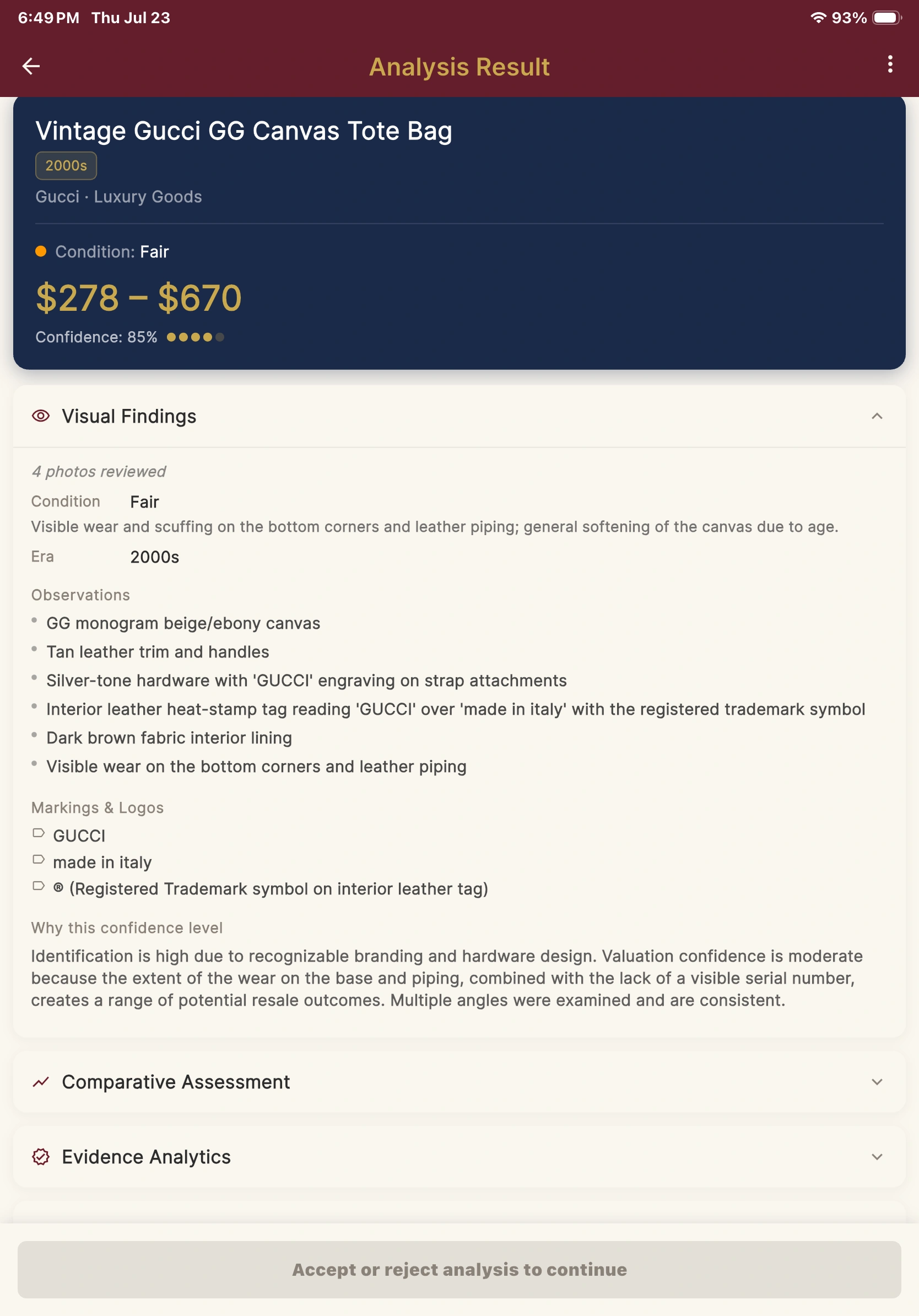The height and width of the screenshot is (1316, 919).
Task: Tap the $278 – $670 price range
Action: (139, 298)
